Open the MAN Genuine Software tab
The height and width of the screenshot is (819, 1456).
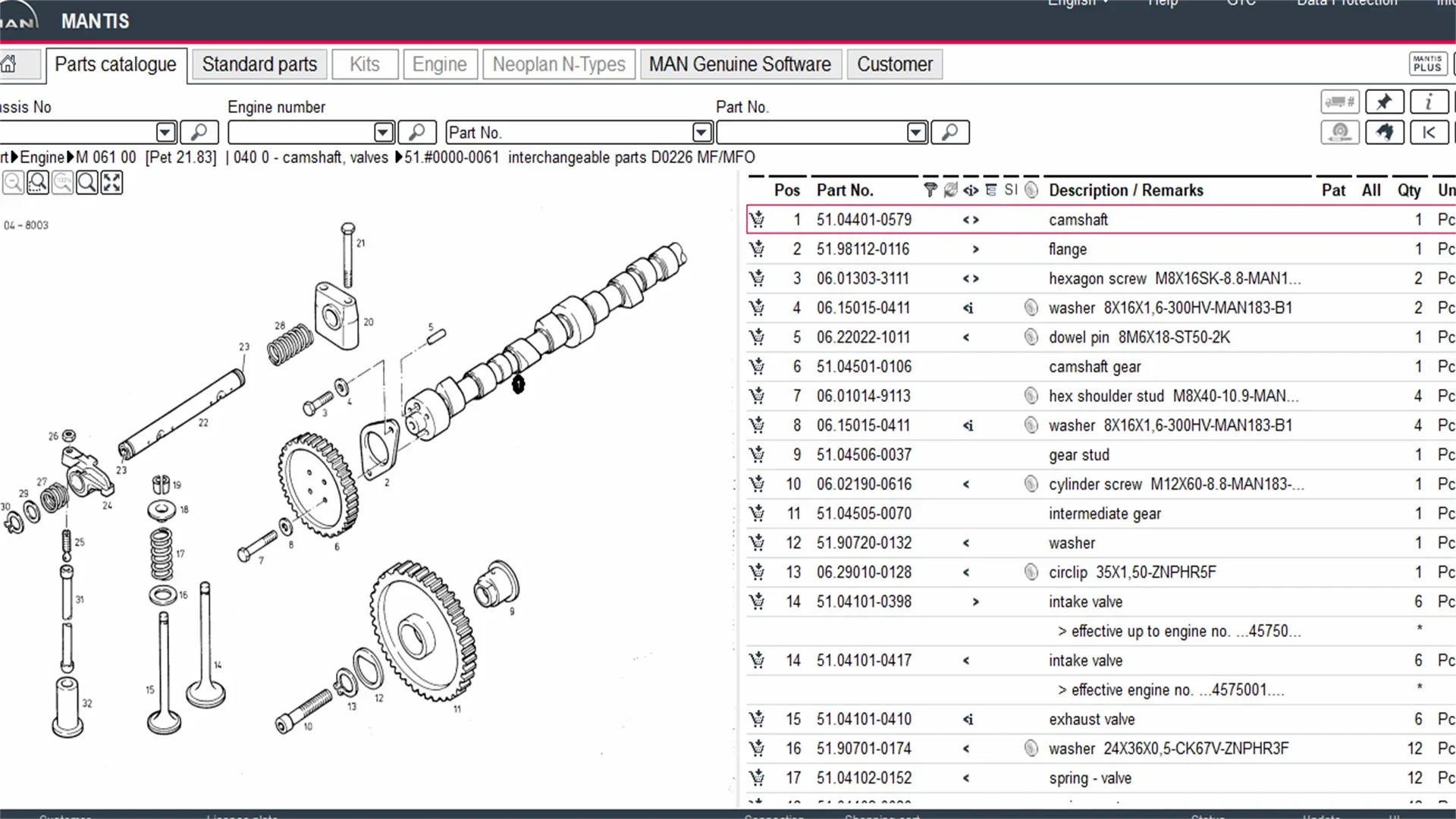coord(739,64)
